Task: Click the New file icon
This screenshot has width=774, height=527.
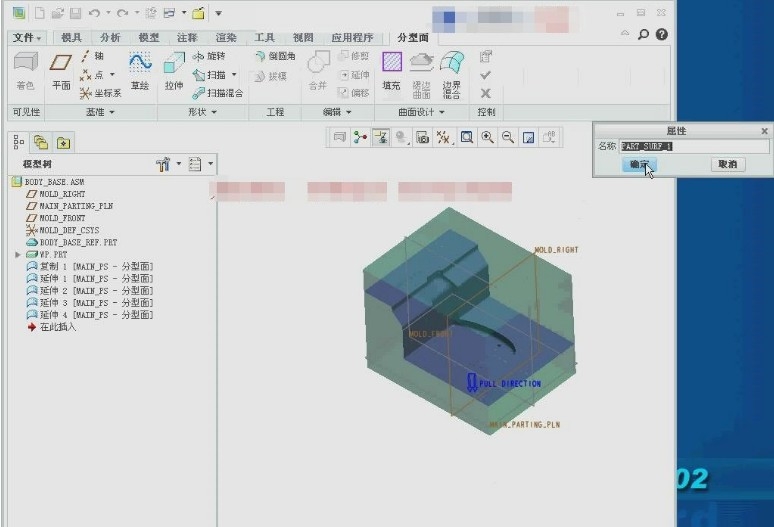Action: click(x=39, y=13)
